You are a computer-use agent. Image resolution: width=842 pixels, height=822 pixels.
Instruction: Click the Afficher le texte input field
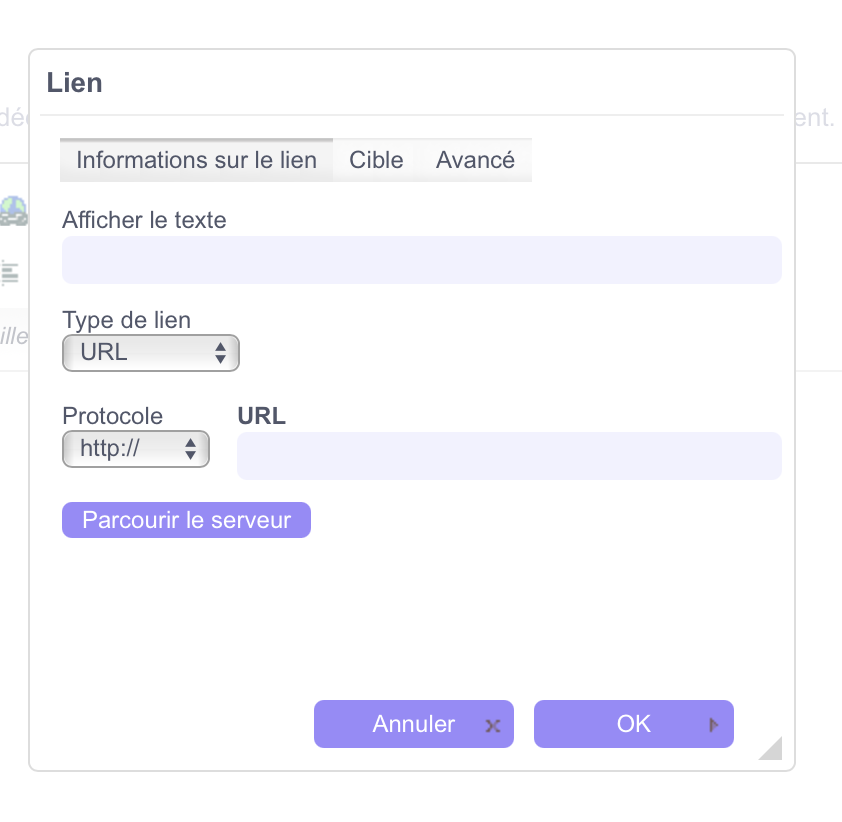point(422,260)
